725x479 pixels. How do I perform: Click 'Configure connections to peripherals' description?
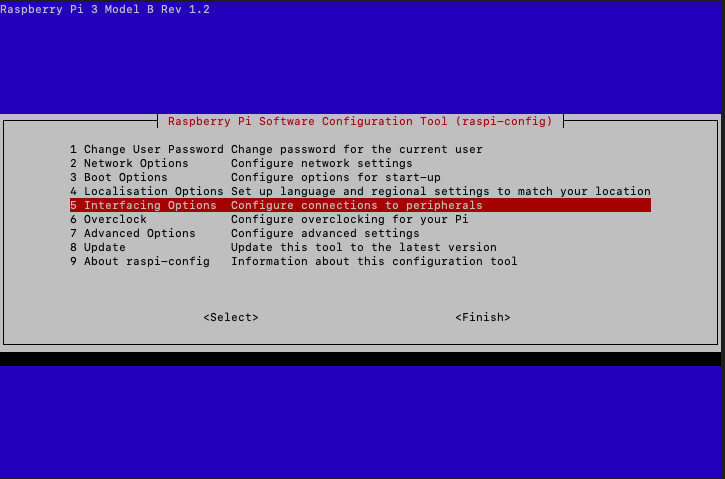(x=356, y=205)
